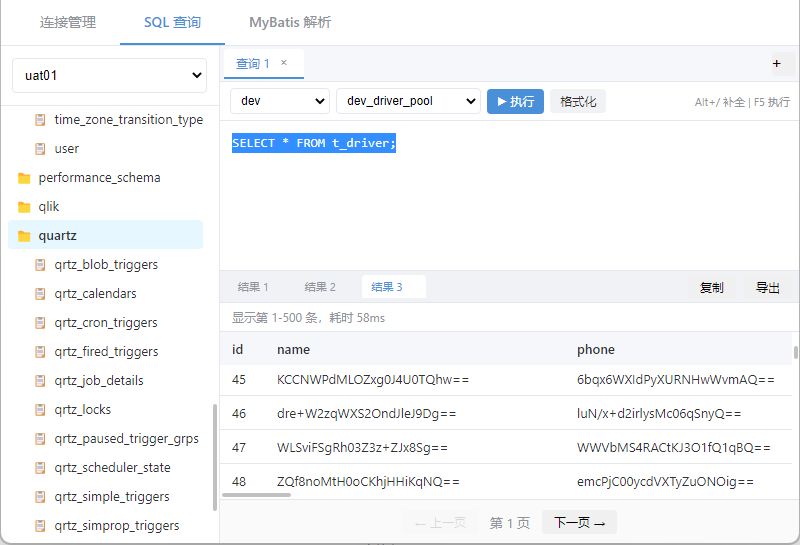The image size is (800, 545).
Task: Select the qrtz_job_details table
Action: click(x=99, y=381)
